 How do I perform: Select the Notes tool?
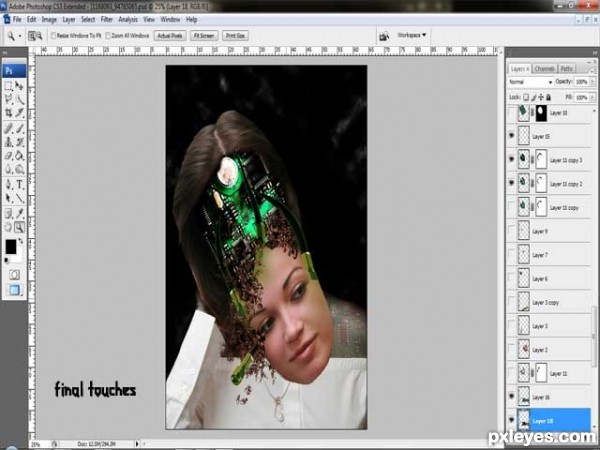pos(8,213)
